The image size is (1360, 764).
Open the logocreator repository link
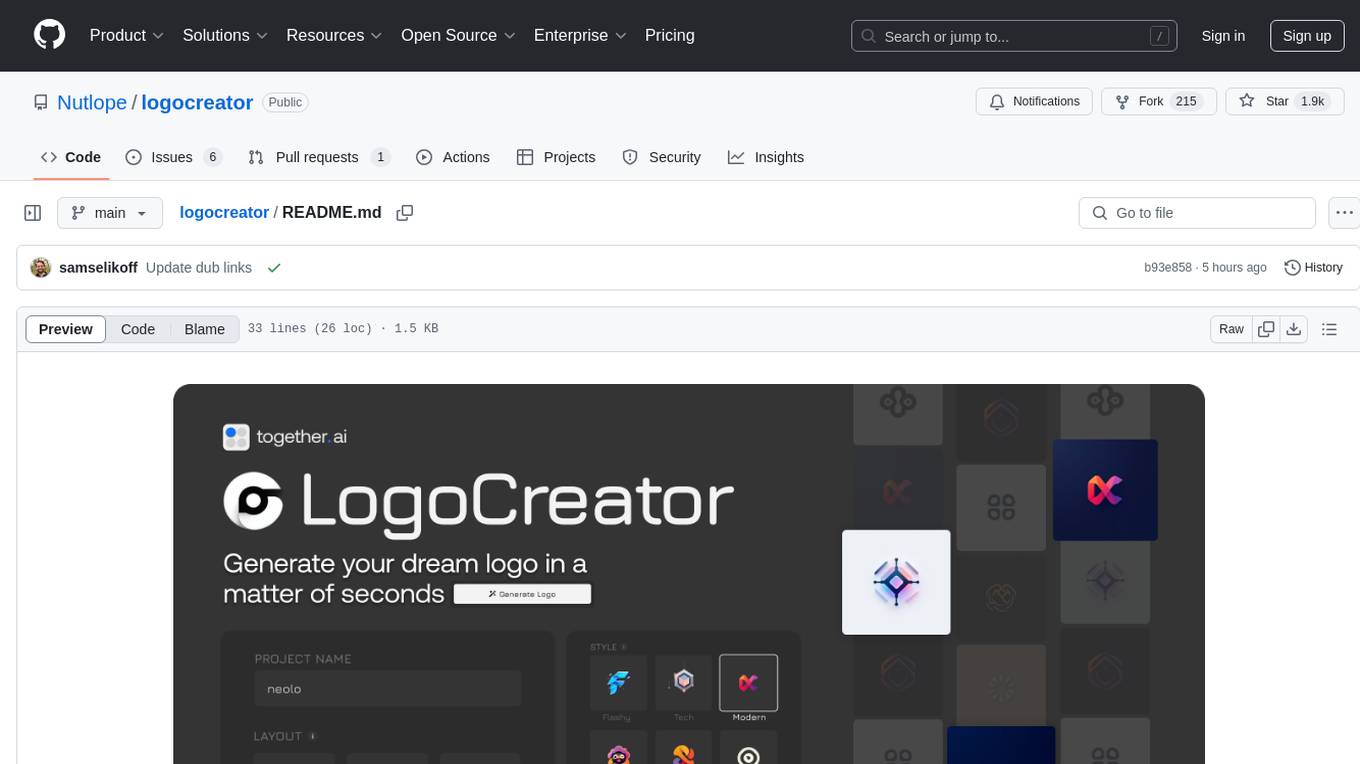(x=197, y=102)
